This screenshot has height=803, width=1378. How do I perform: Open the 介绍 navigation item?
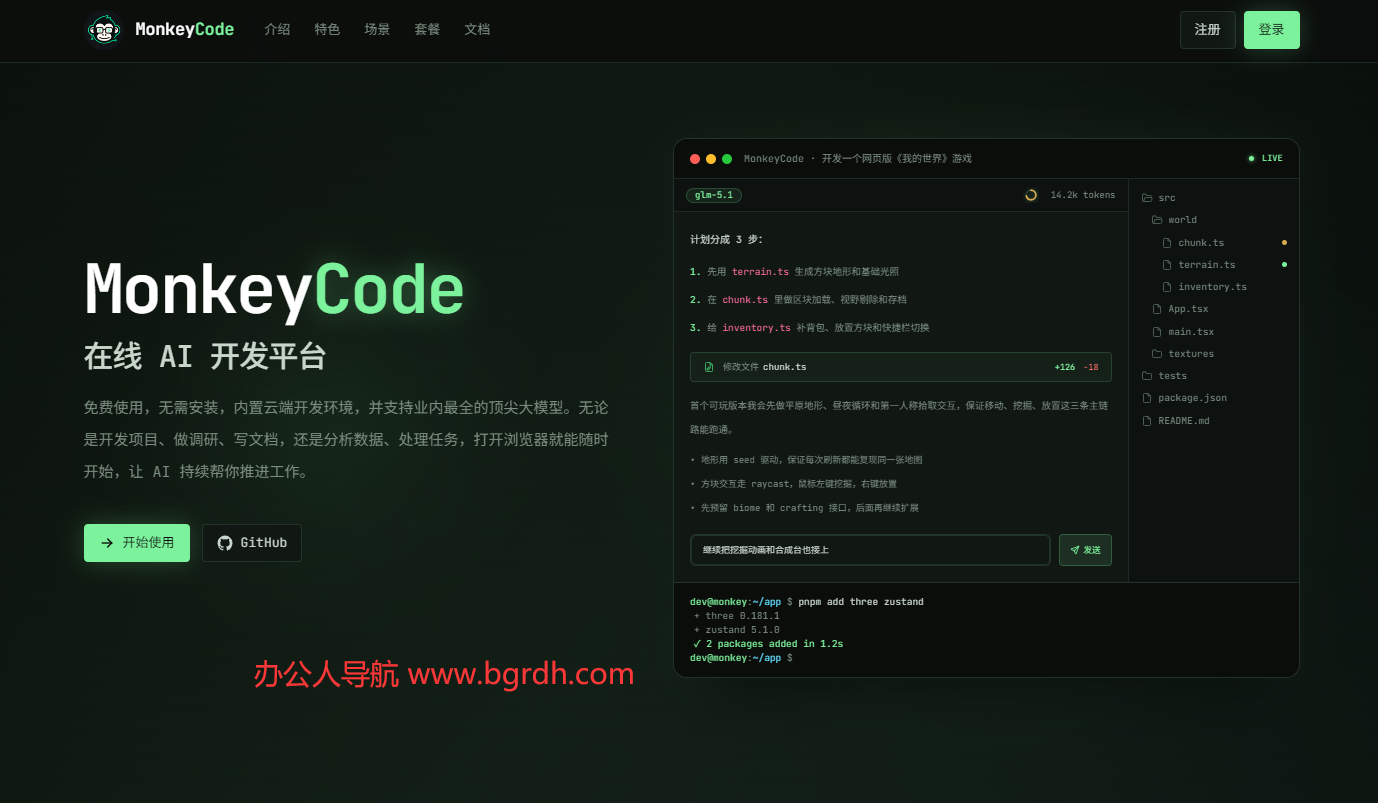[277, 30]
